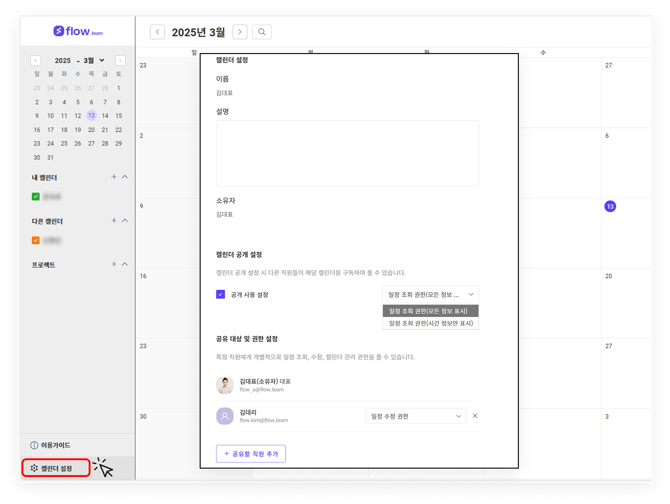Toggle the 공개 사용 설정 checkbox

click(x=221, y=295)
